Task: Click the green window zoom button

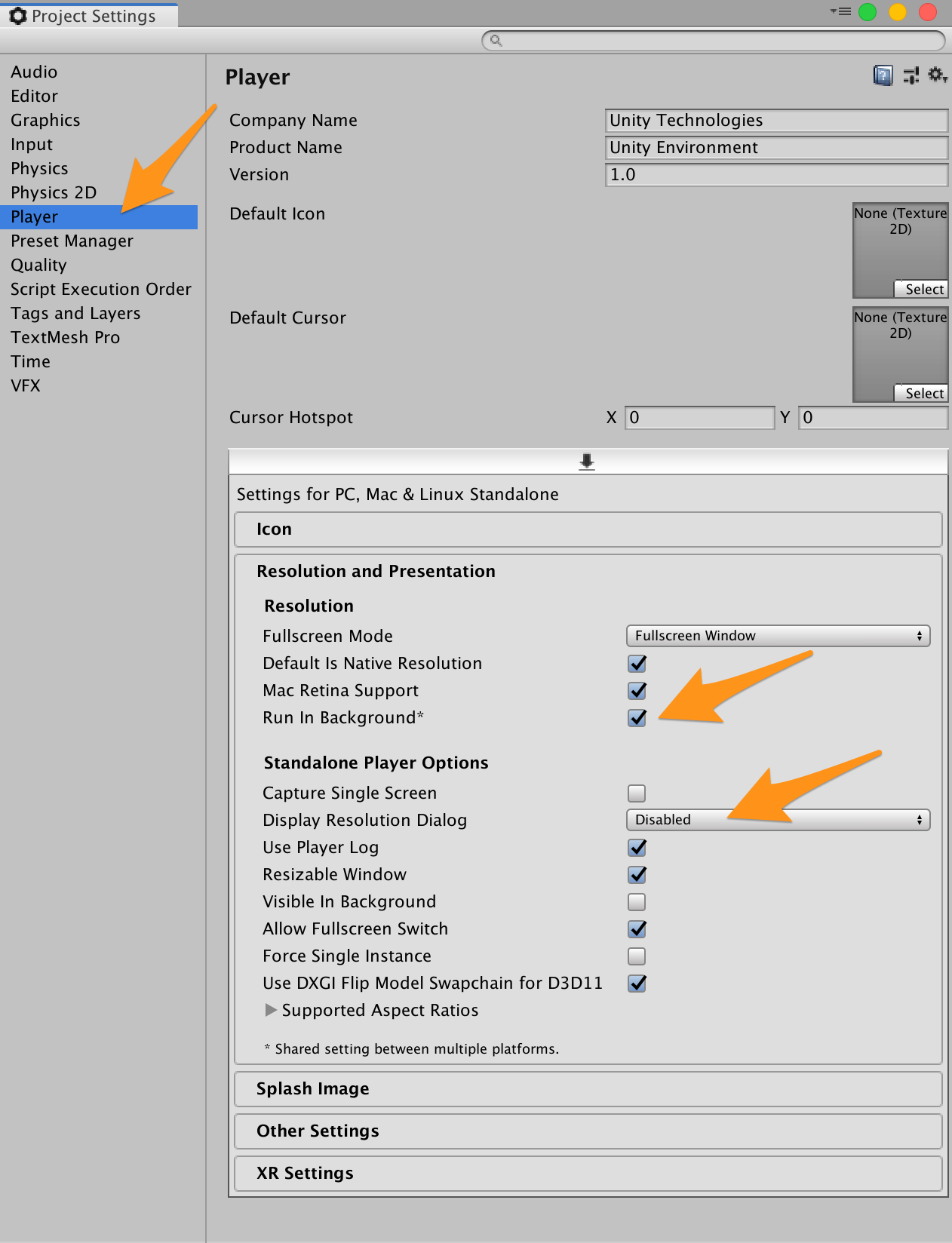Action: [868, 12]
